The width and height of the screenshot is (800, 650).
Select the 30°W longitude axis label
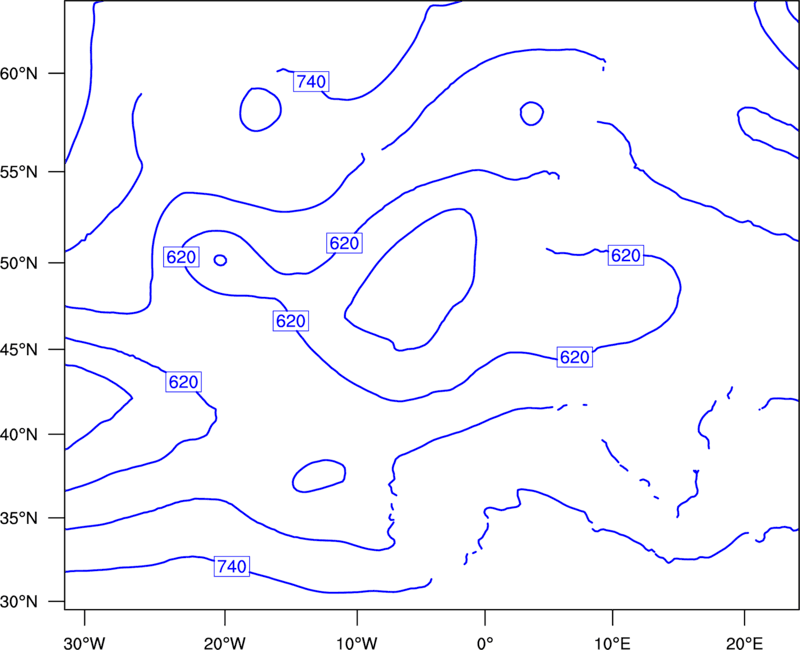84,643
